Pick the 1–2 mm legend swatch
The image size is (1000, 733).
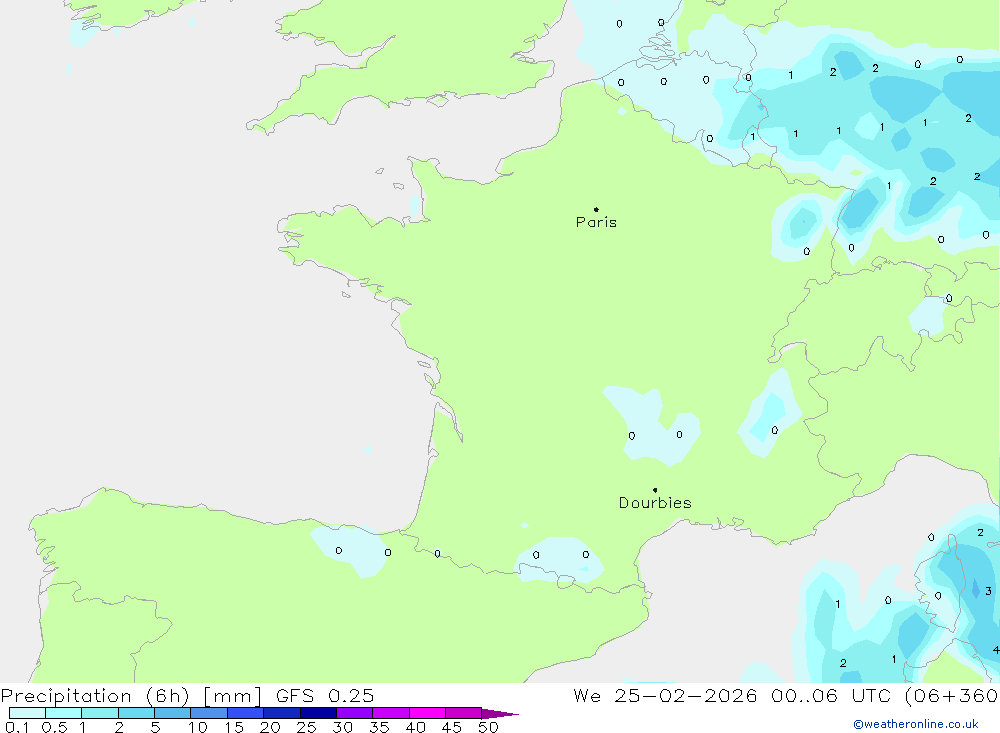tap(100, 713)
